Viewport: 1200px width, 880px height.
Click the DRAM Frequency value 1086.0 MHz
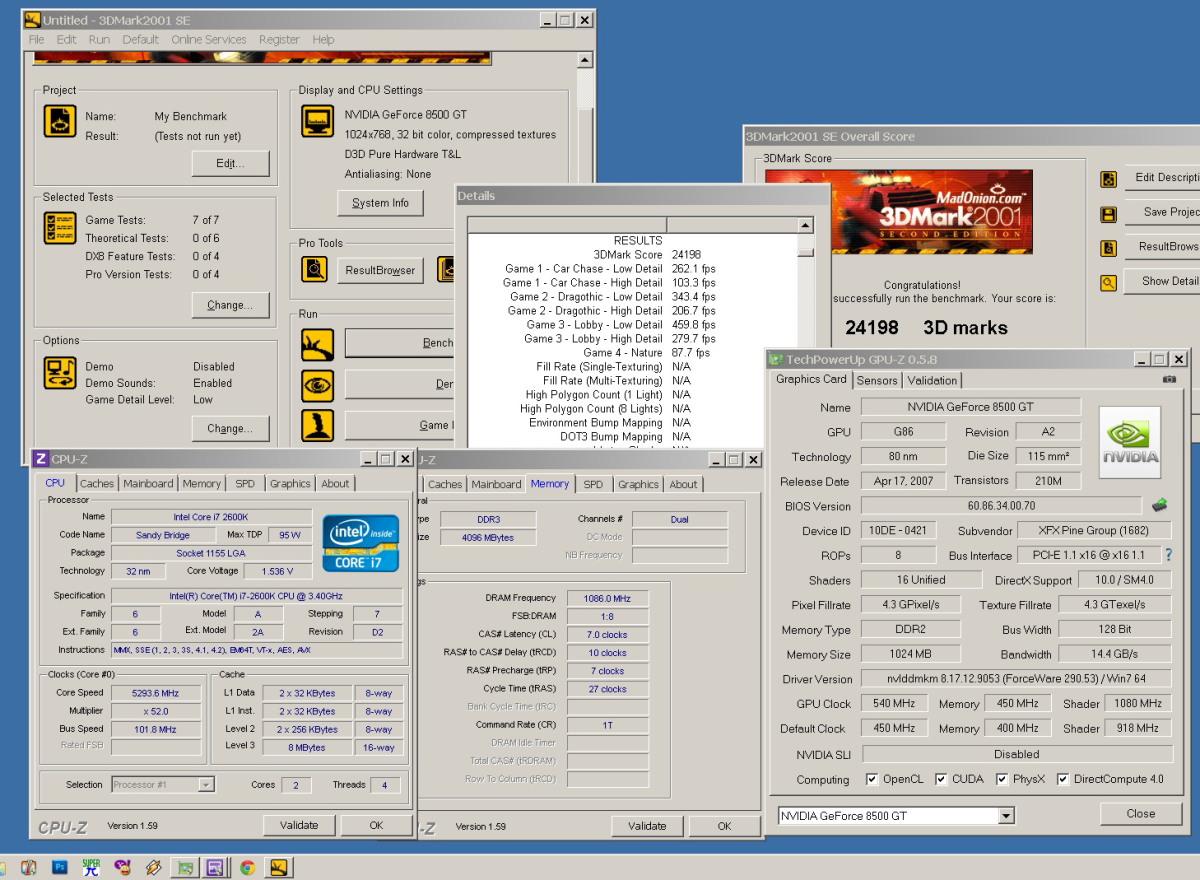pyautogui.click(x=608, y=598)
